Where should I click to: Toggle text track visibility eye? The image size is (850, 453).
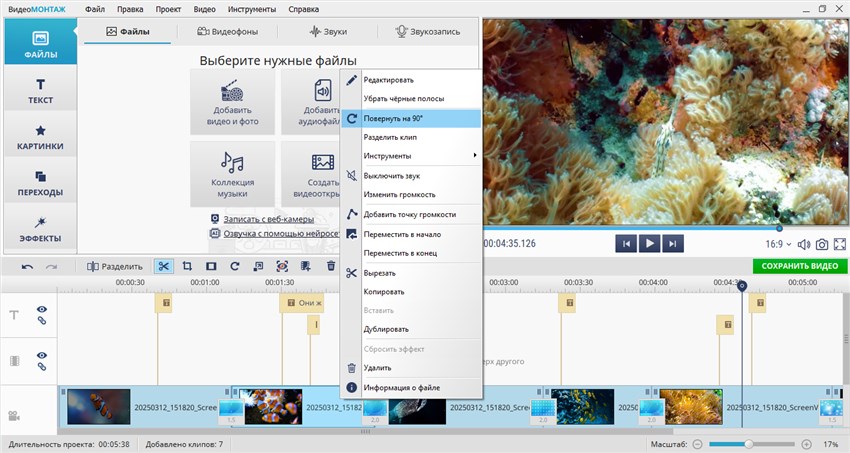coord(42,310)
